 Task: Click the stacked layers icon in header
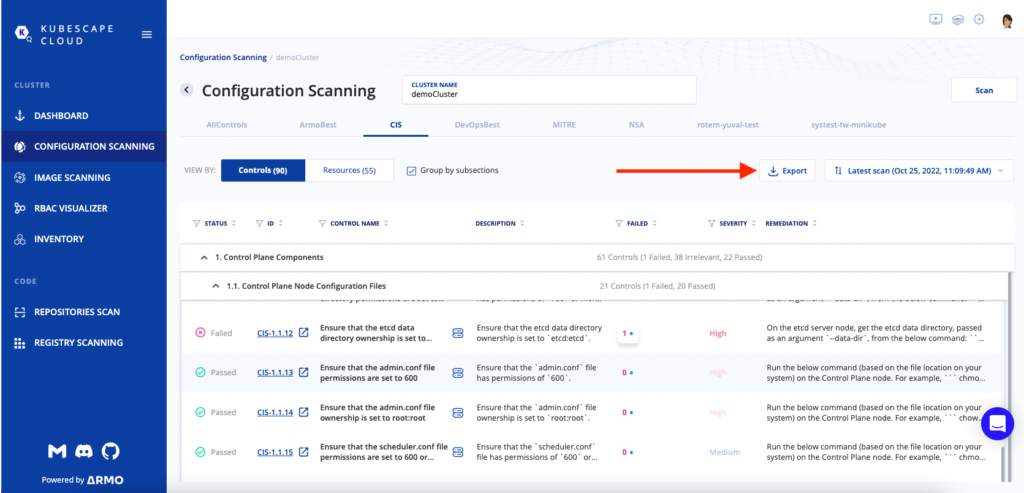[957, 20]
